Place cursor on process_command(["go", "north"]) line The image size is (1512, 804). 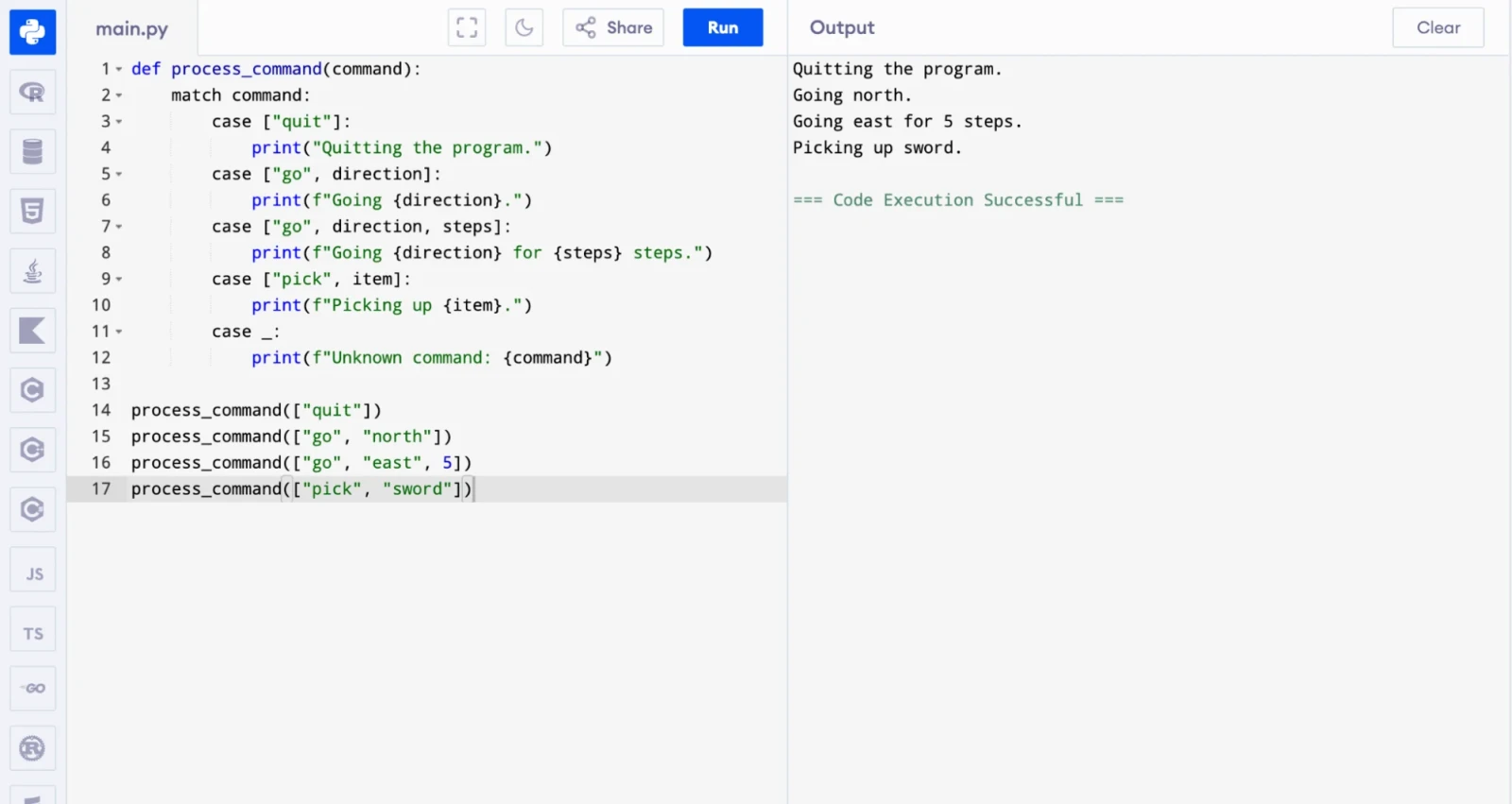pos(291,436)
